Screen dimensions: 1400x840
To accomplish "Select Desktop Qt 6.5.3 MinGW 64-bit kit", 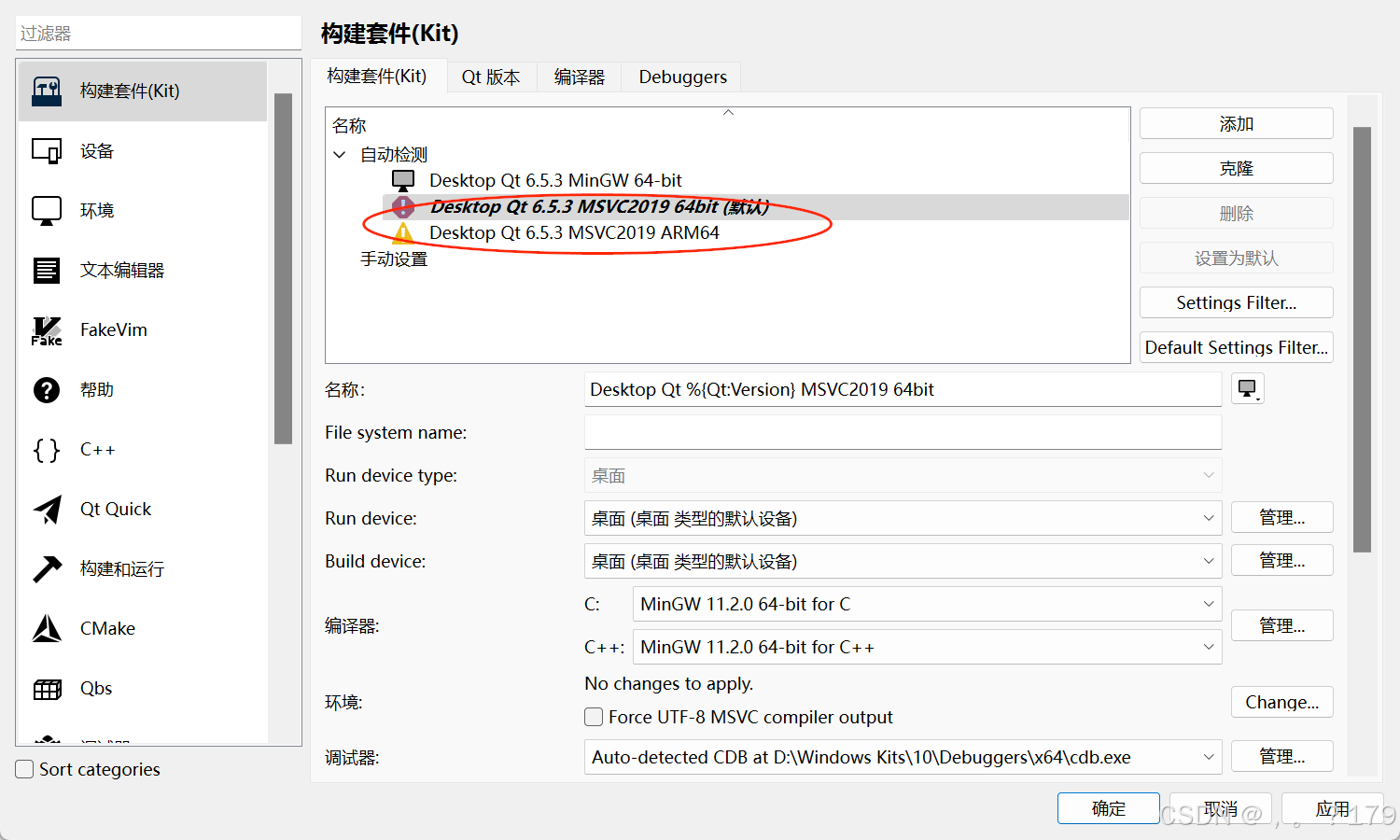I will click(555, 180).
